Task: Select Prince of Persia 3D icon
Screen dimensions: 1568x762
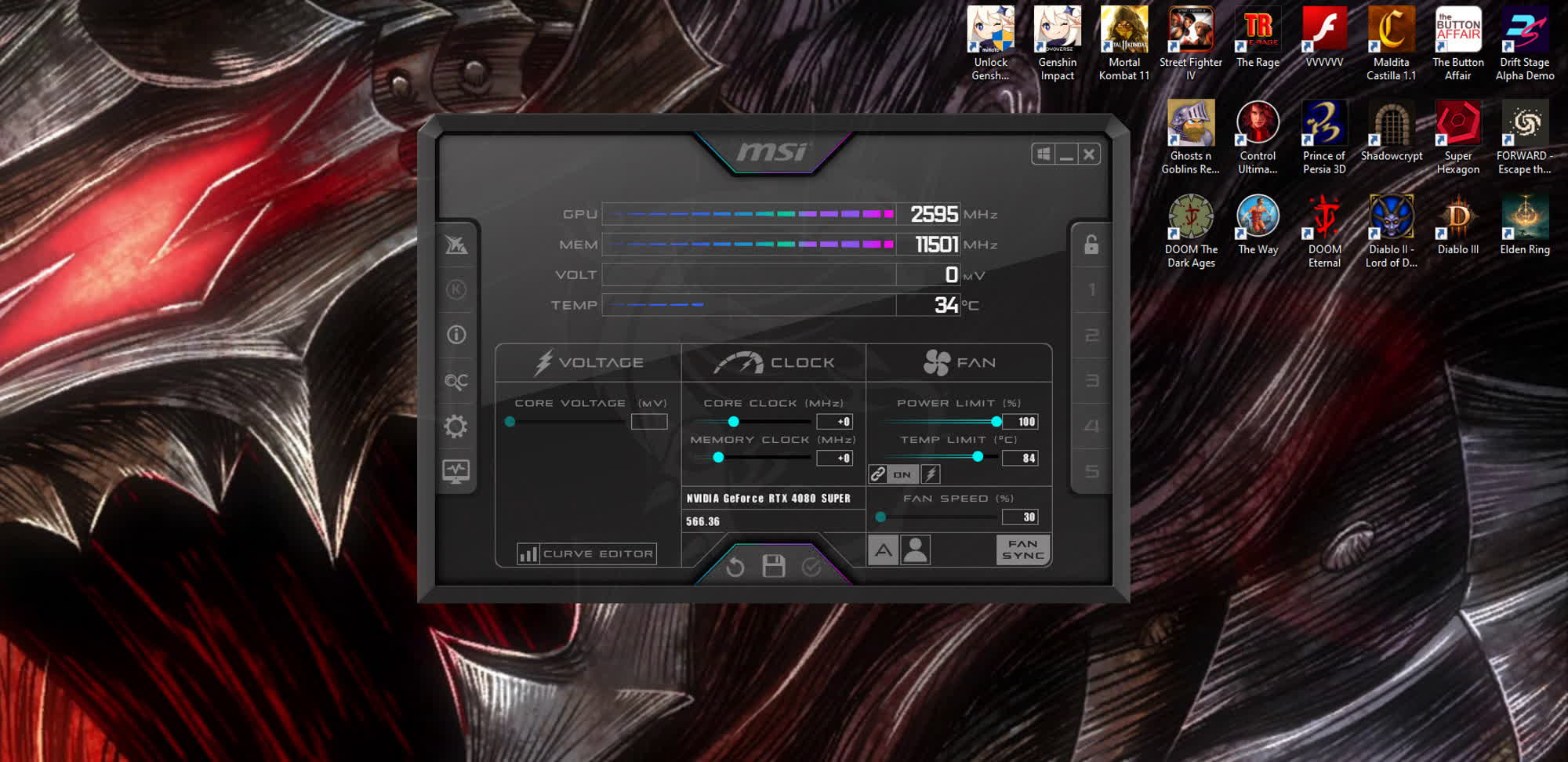Action: click(1324, 137)
